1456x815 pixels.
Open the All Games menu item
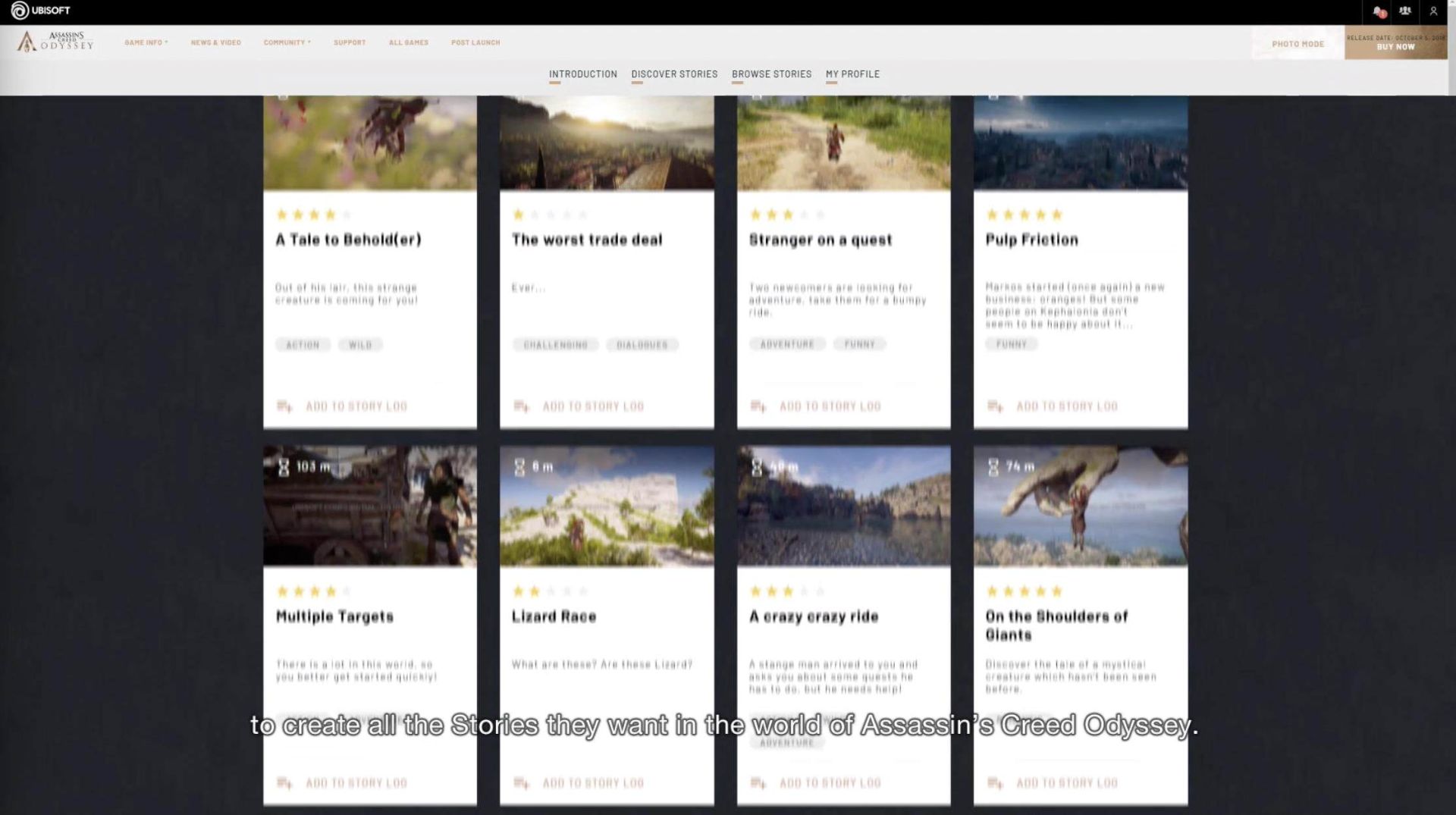[409, 42]
